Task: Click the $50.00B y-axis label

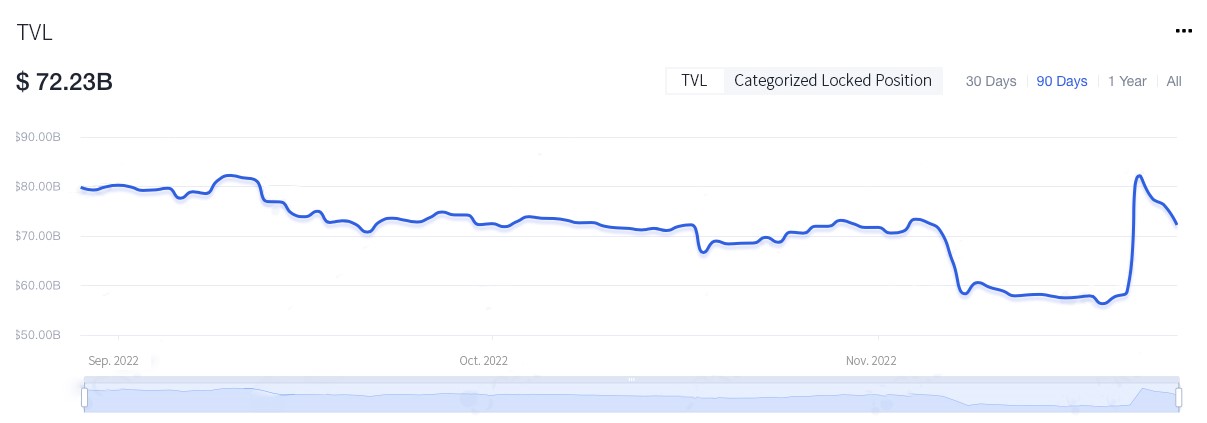Action: (x=39, y=335)
